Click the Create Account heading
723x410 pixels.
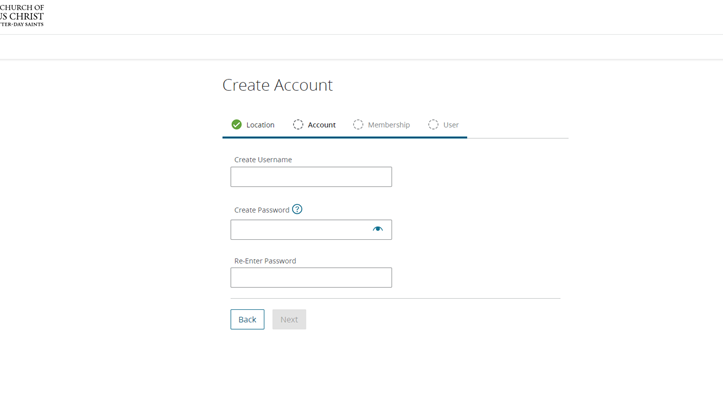[x=277, y=85]
